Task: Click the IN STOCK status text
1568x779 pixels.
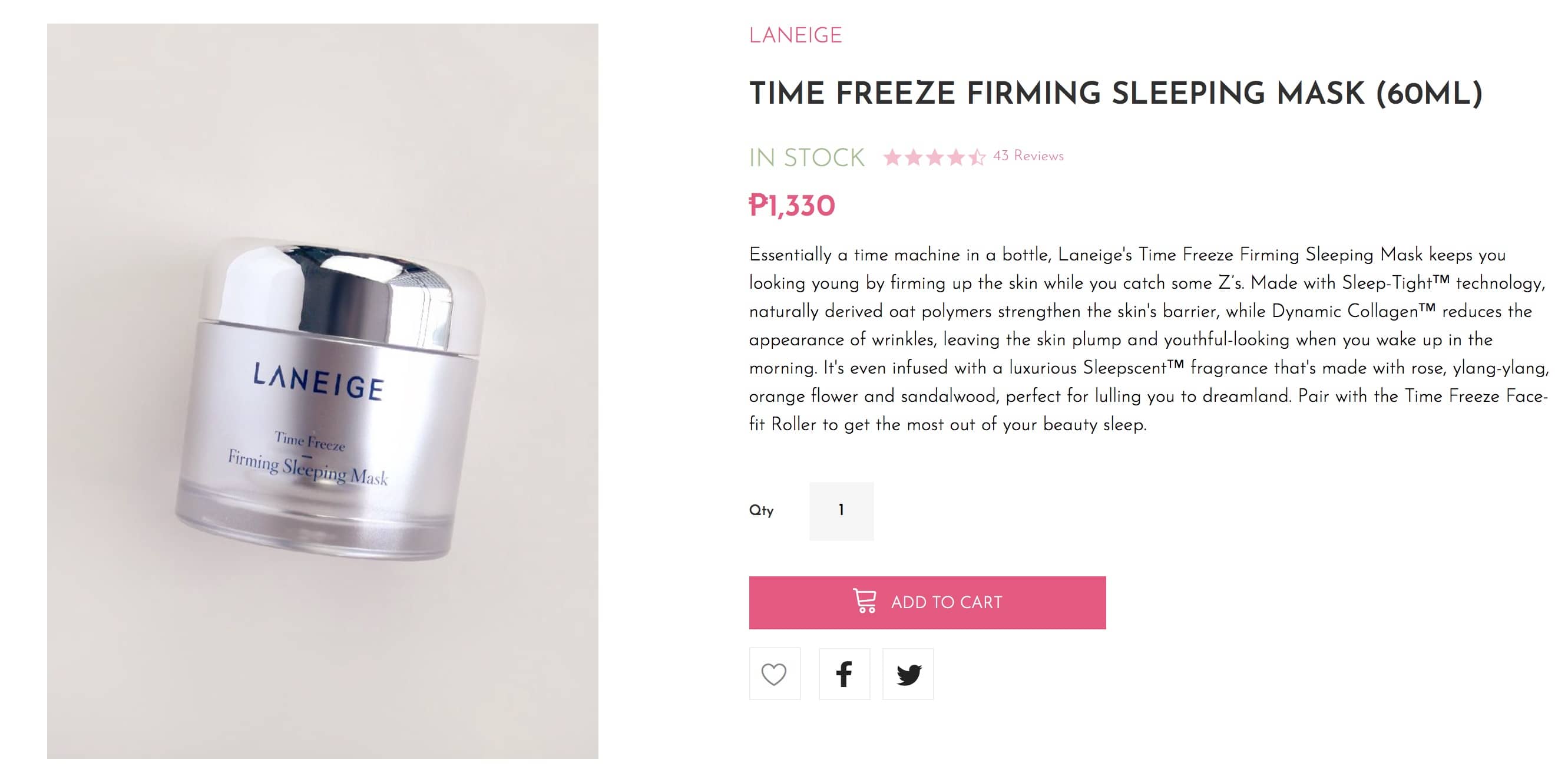Action: (806, 158)
